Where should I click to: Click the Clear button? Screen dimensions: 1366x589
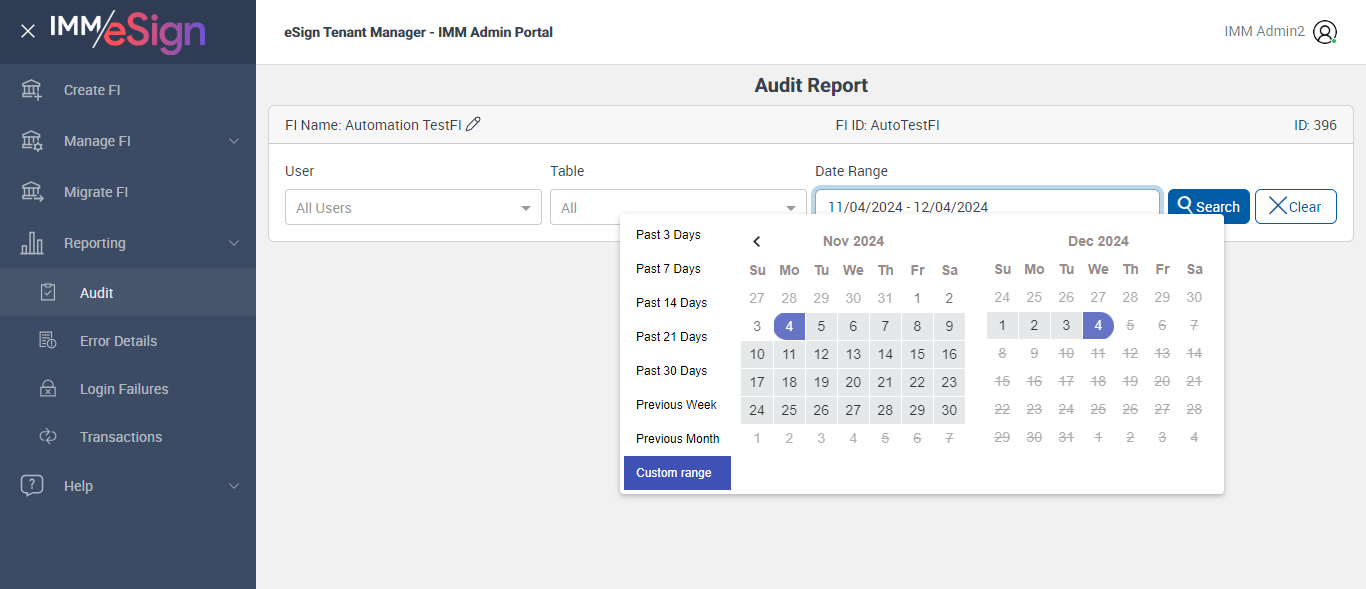(x=1295, y=207)
